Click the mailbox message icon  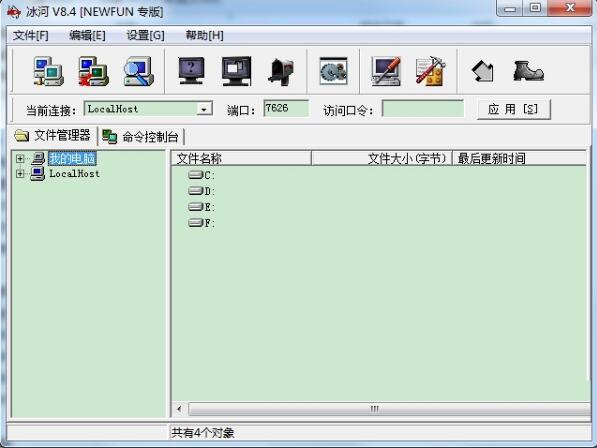281,72
